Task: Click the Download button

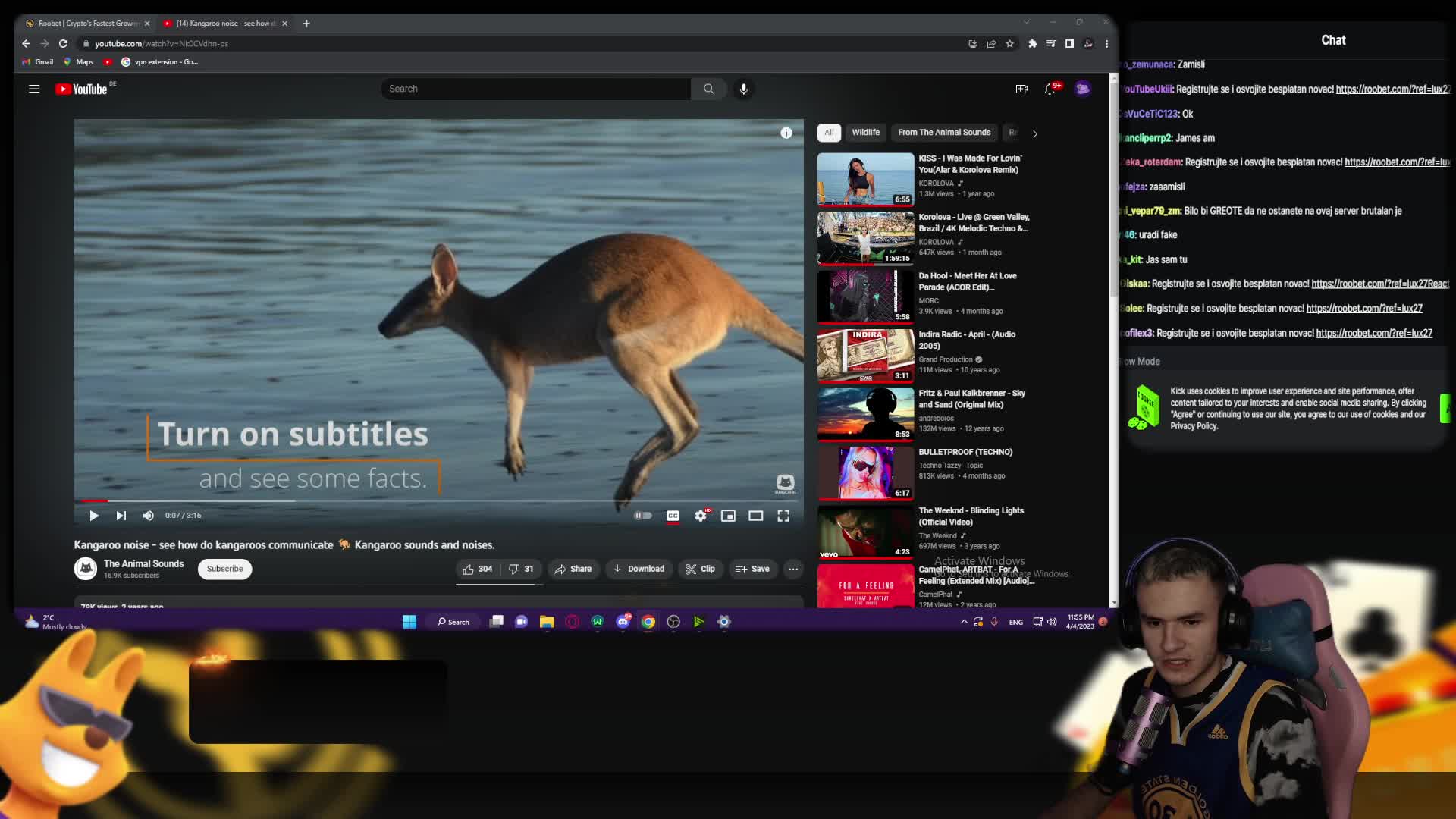Action: coord(639,569)
